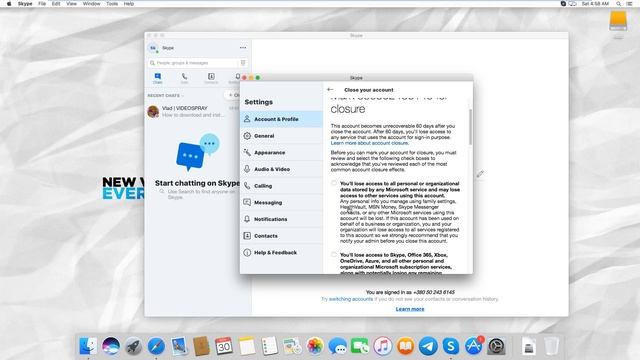Click the 'Learn more' link below sign-in info
Viewport: 640px width, 360px height.
[410, 309]
